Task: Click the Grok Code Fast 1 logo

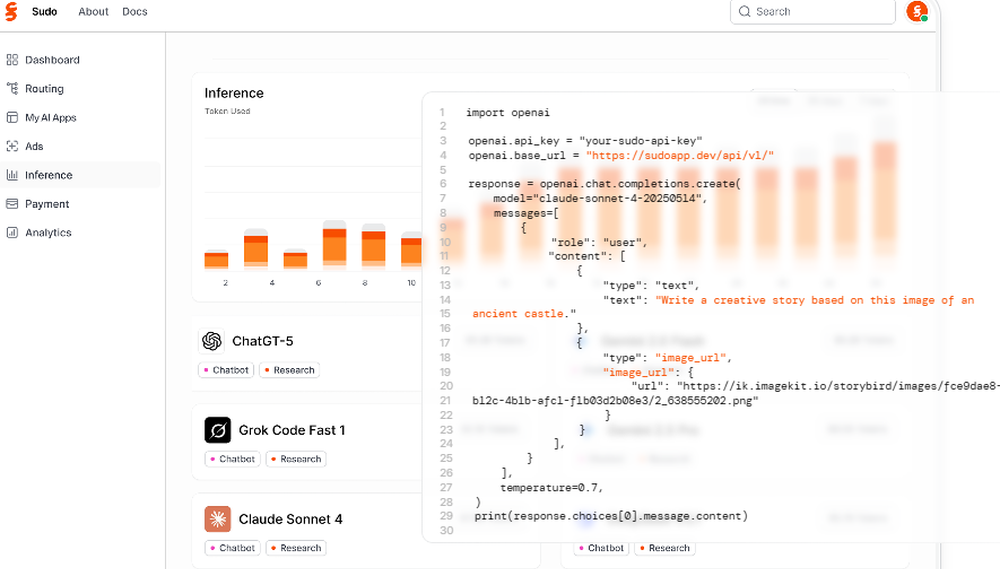Action: point(218,430)
